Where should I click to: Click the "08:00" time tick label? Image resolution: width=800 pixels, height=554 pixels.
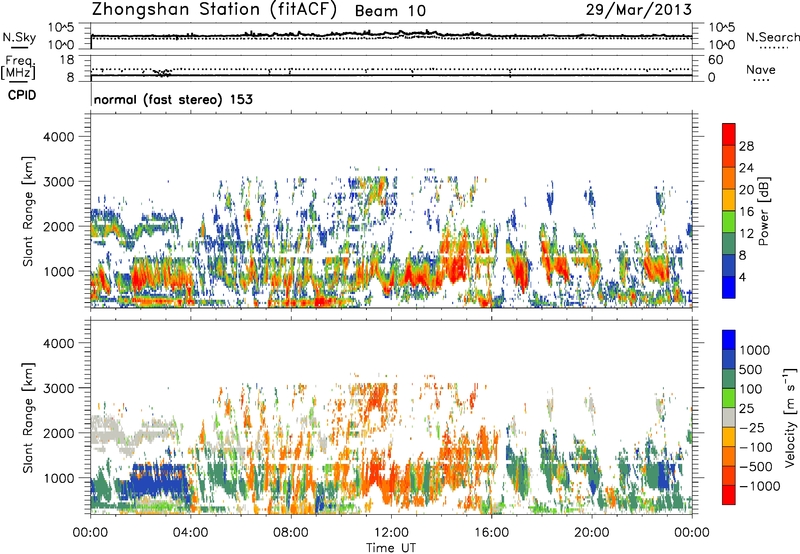pyautogui.click(x=291, y=533)
